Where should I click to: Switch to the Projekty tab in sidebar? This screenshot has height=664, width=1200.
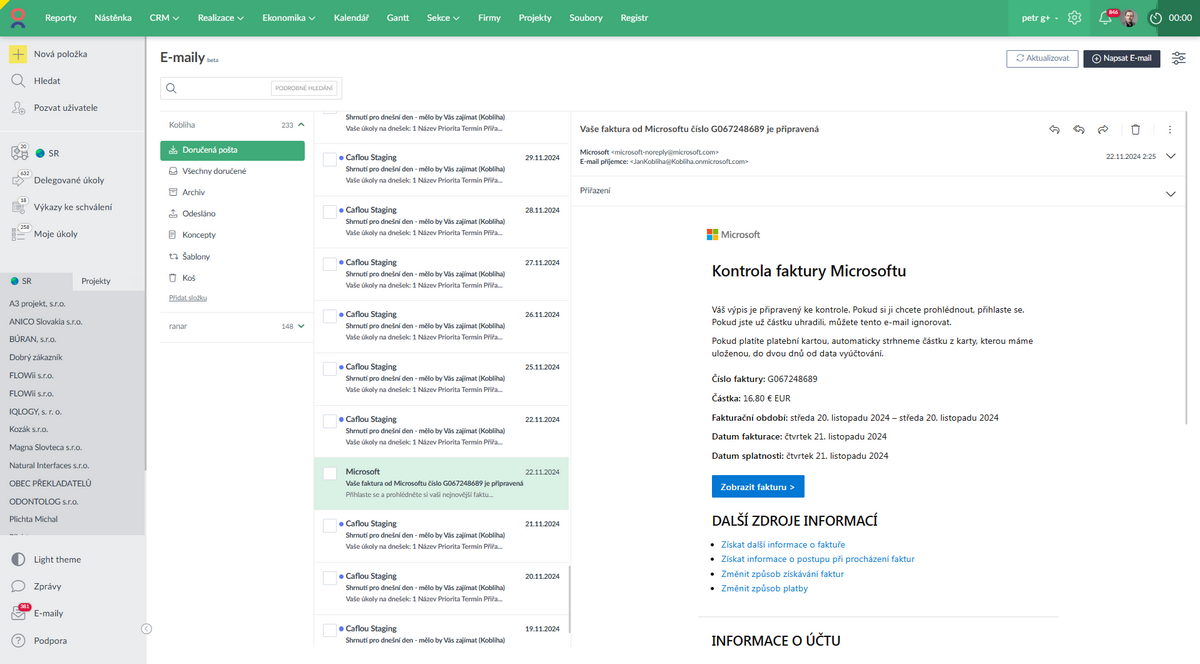pos(96,282)
